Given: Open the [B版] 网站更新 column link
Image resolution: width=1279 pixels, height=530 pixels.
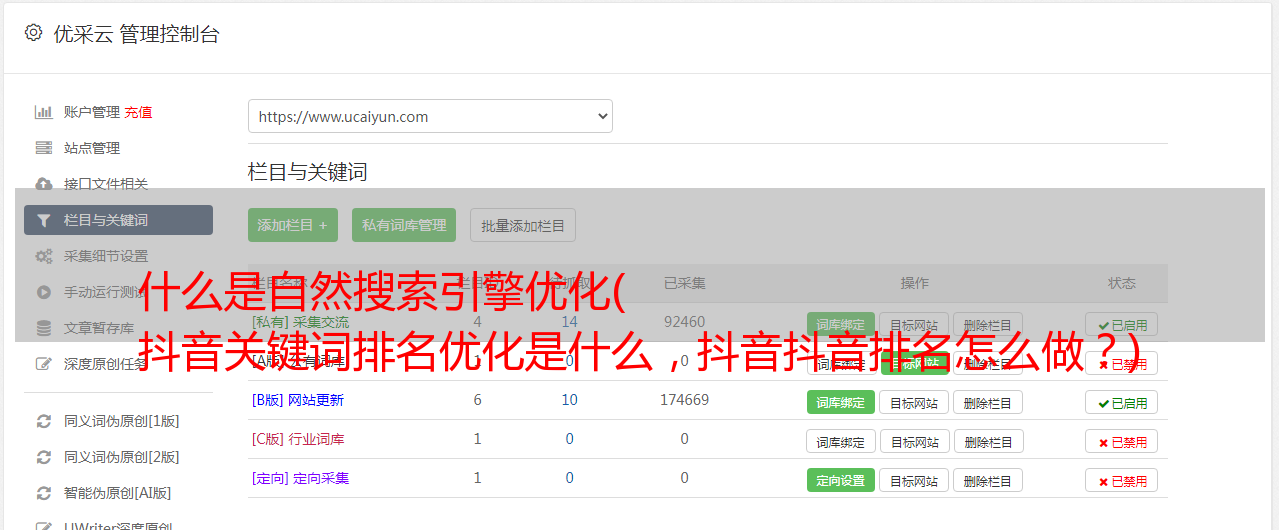Looking at the screenshot, I should tap(298, 400).
